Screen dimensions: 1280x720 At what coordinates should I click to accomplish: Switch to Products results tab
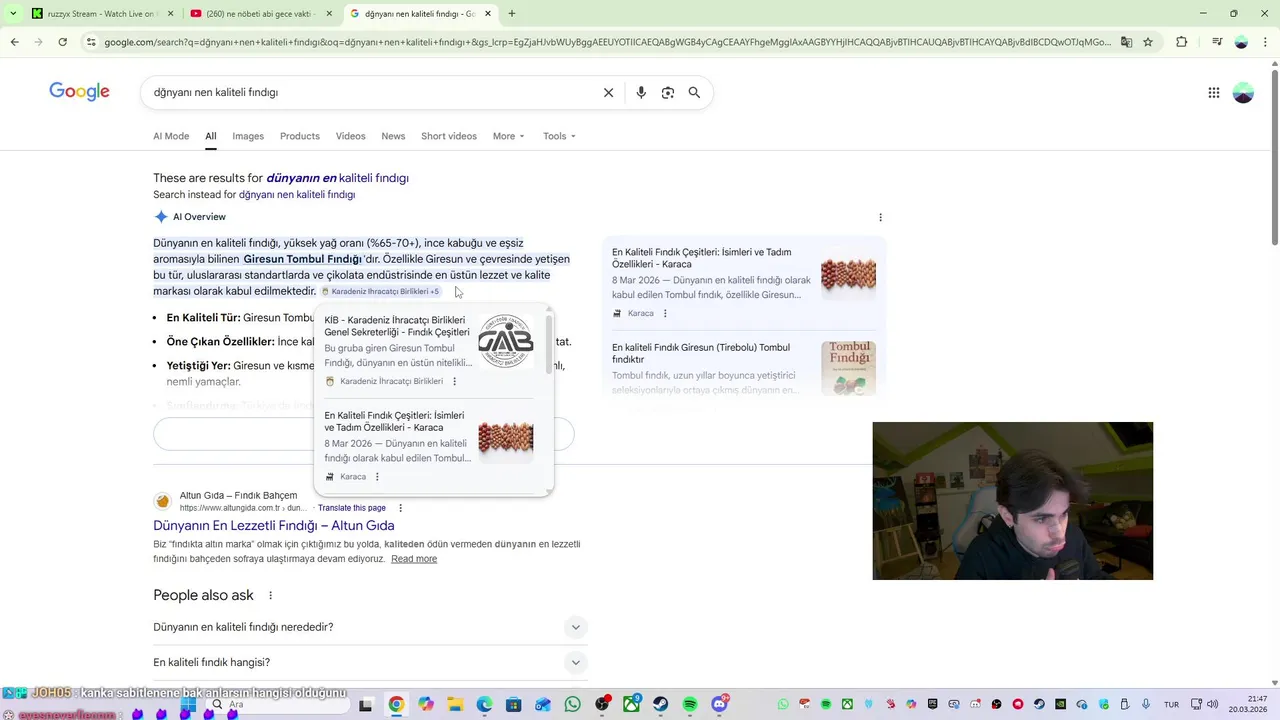pyautogui.click(x=300, y=136)
